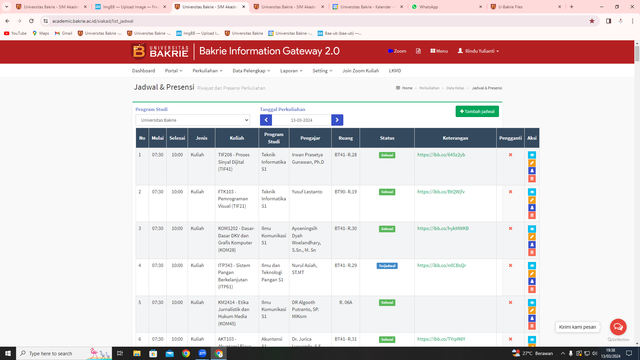Edit the ITP343 Sistem Pangan Berkelanjutan schedule
640x360 pixels.
[x=531, y=273]
